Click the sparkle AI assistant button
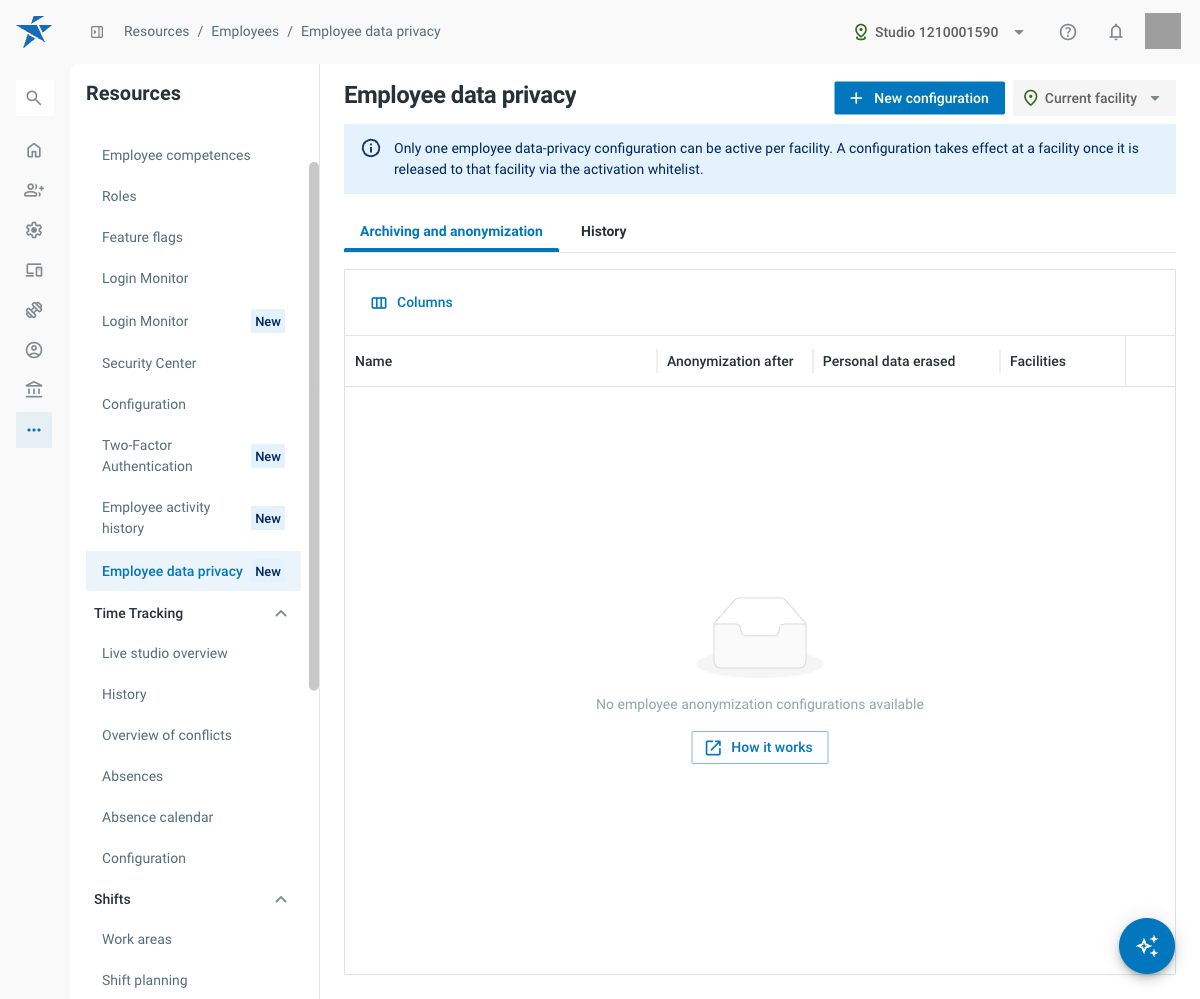The height and width of the screenshot is (999, 1200). click(x=1147, y=946)
